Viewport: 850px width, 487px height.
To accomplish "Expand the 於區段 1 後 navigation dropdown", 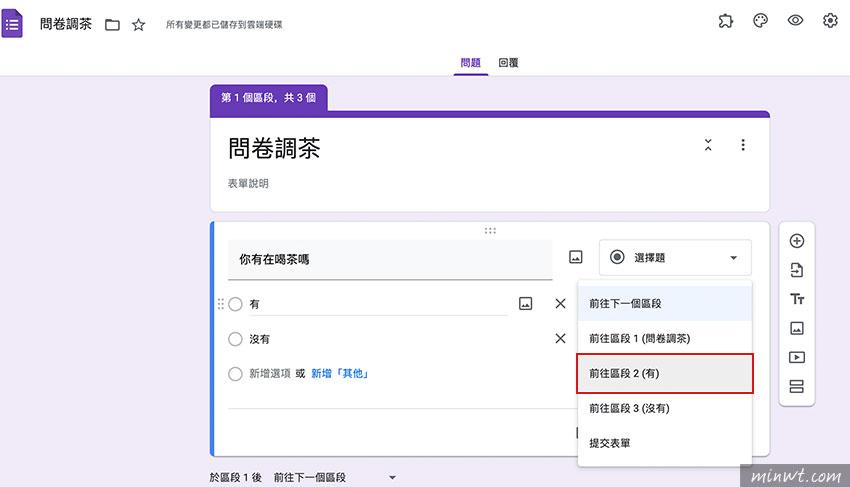I will click(x=334, y=478).
